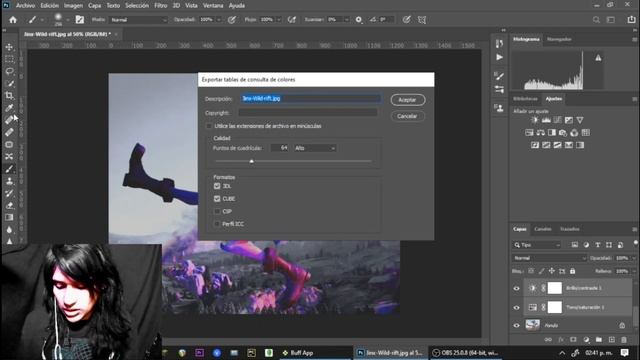This screenshot has width=640, height=360.
Task: Click add layer style fx icon
Action: click(561, 340)
